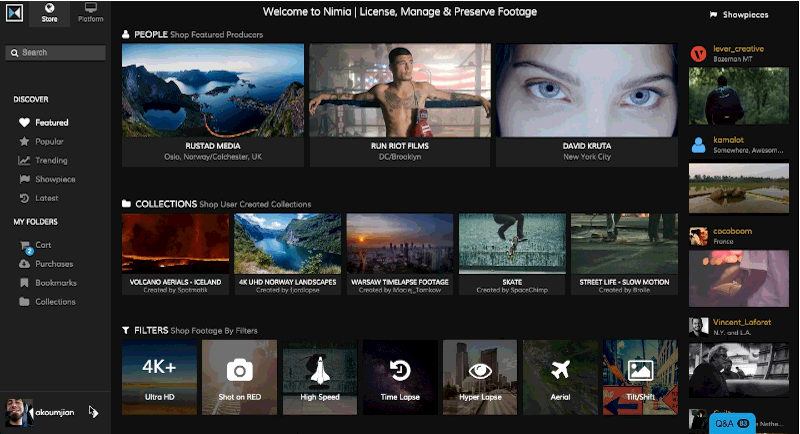Screen dimensions: 800x434
Task: Open the Q&A chat button
Action: (x=732, y=424)
